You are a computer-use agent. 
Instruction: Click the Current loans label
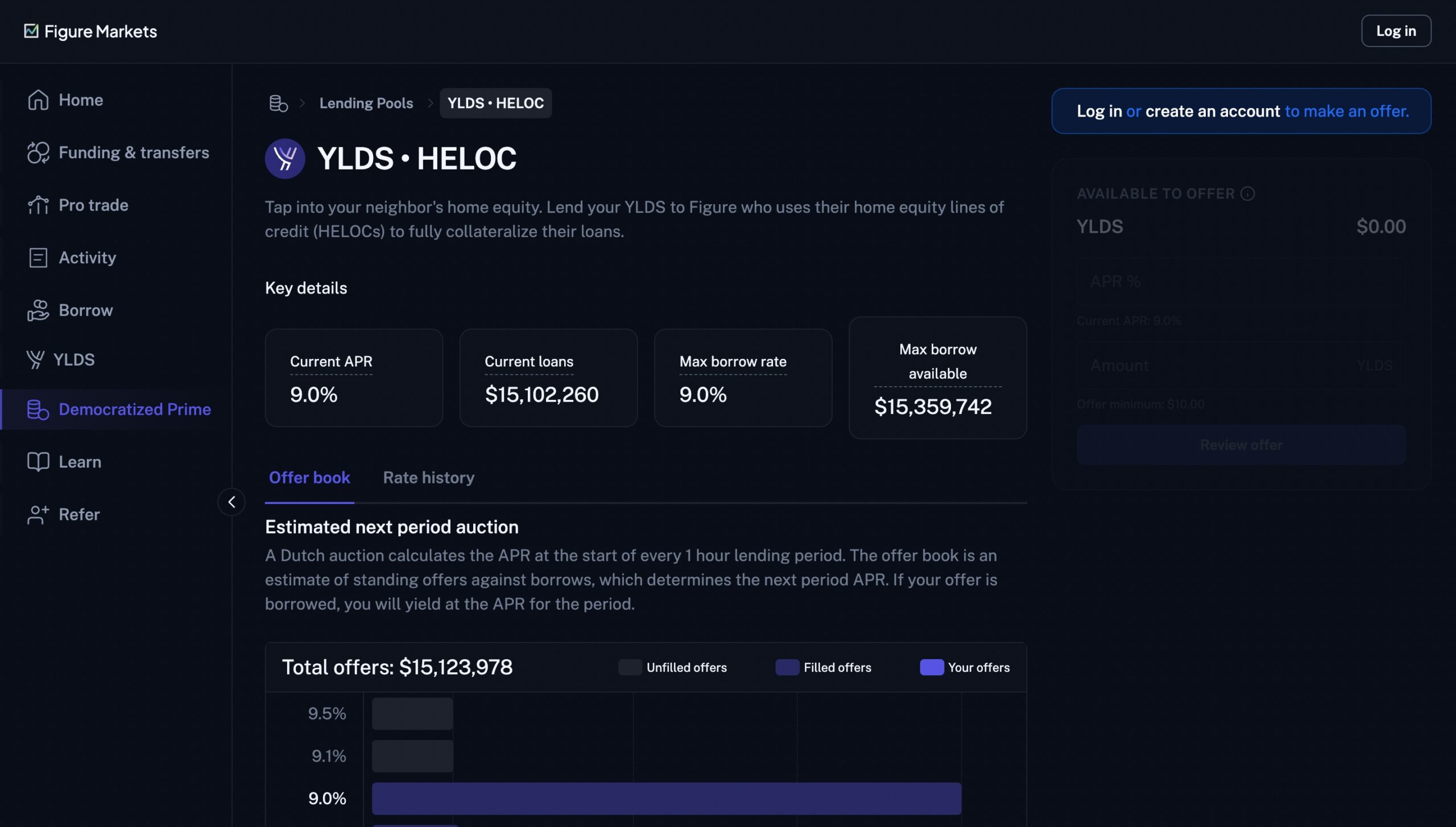[529, 362]
